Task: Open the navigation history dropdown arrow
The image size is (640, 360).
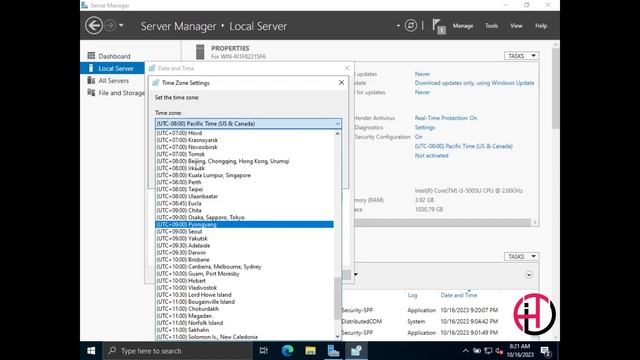Action: [x=121, y=26]
